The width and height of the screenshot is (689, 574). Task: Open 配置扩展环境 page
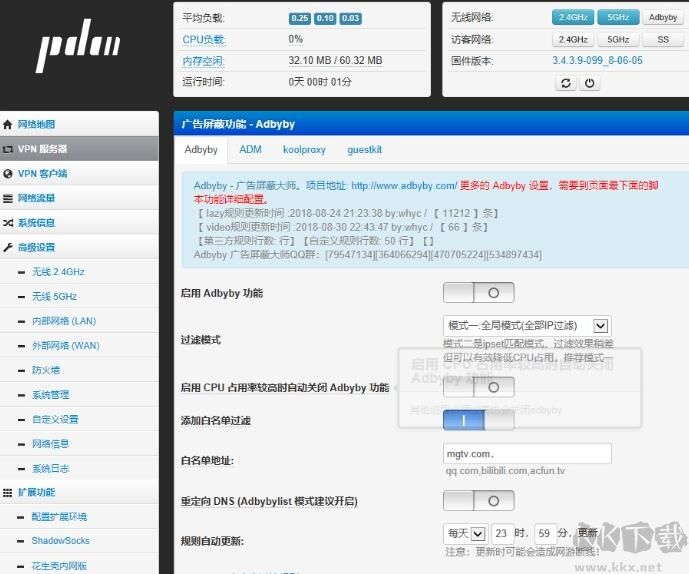pyautogui.click(x=59, y=517)
